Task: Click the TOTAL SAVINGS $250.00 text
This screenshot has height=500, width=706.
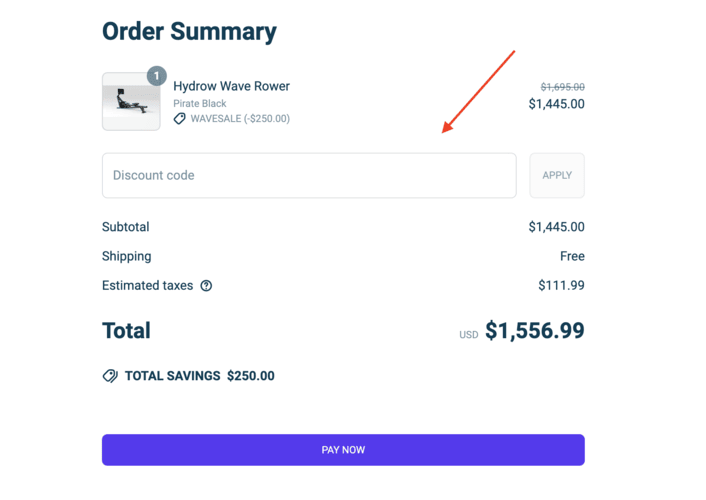Action: pyautogui.click(x=199, y=376)
